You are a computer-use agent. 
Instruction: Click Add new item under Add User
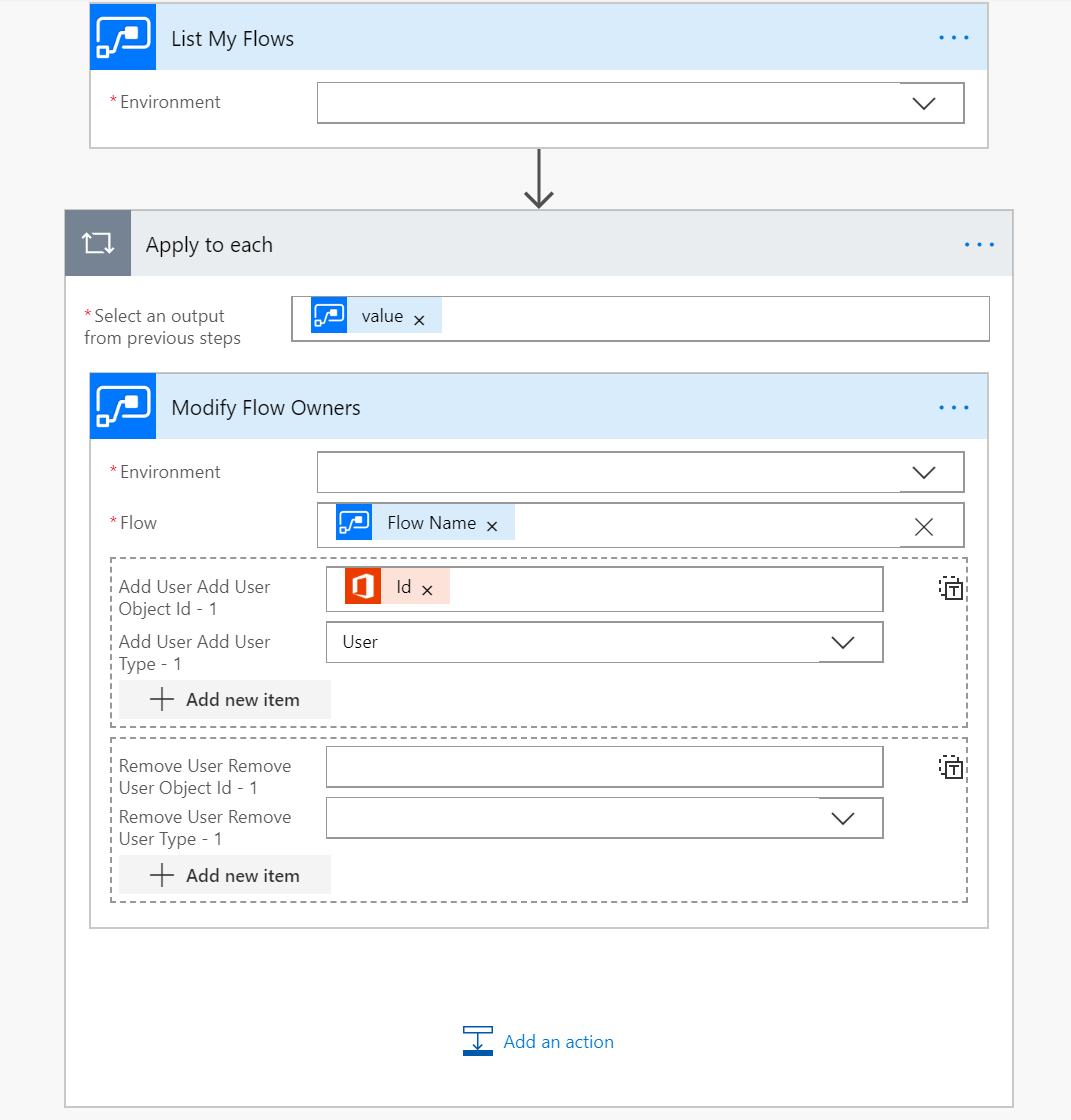click(224, 699)
